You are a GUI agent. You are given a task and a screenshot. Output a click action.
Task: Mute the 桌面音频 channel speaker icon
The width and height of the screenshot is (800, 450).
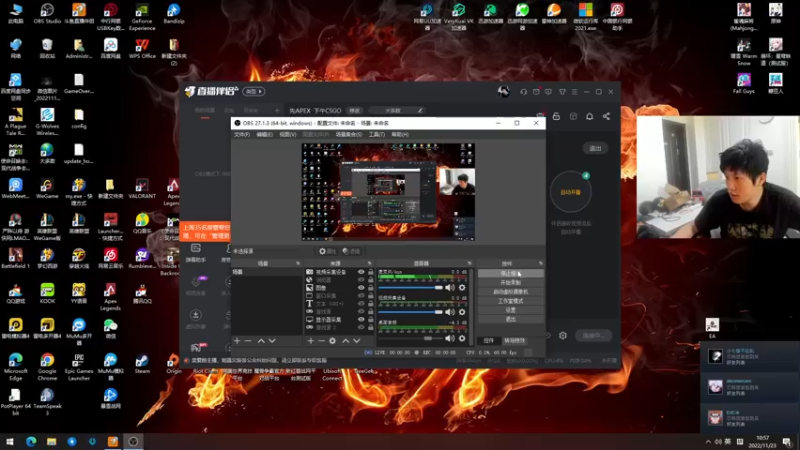[x=449, y=338]
